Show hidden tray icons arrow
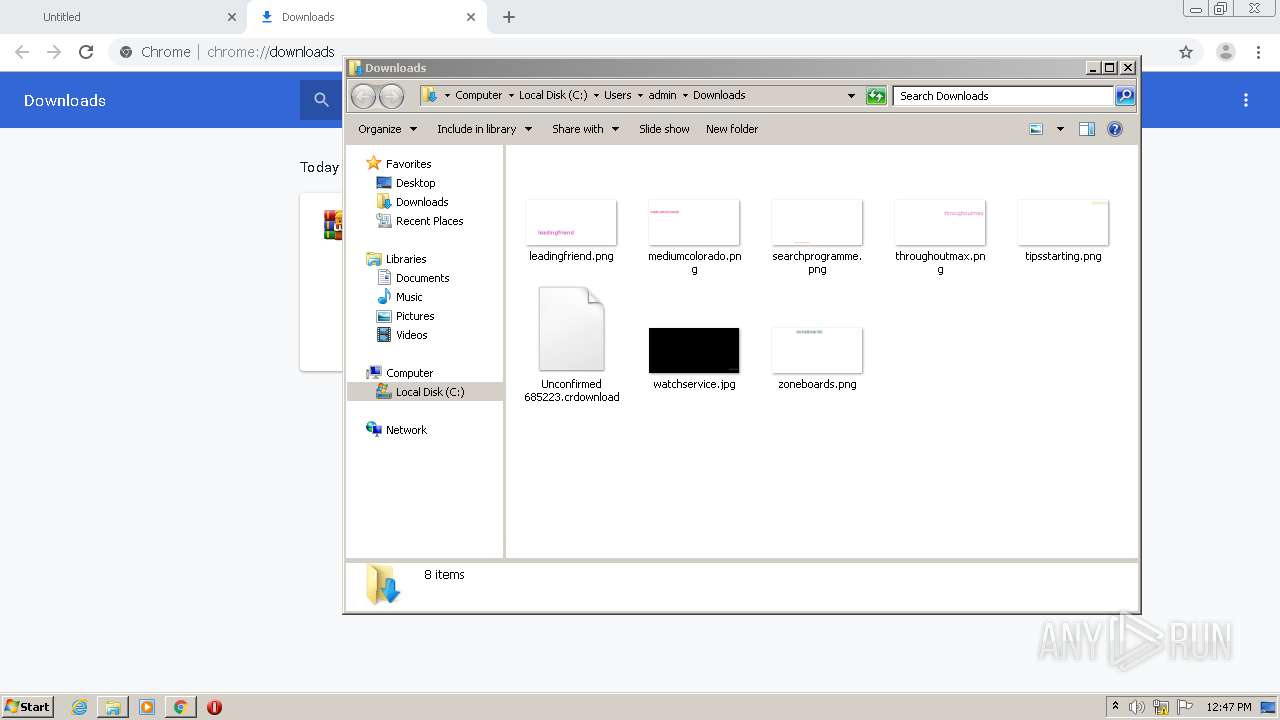1280x720 pixels. pyautogui.click(x=1115, y=707)
